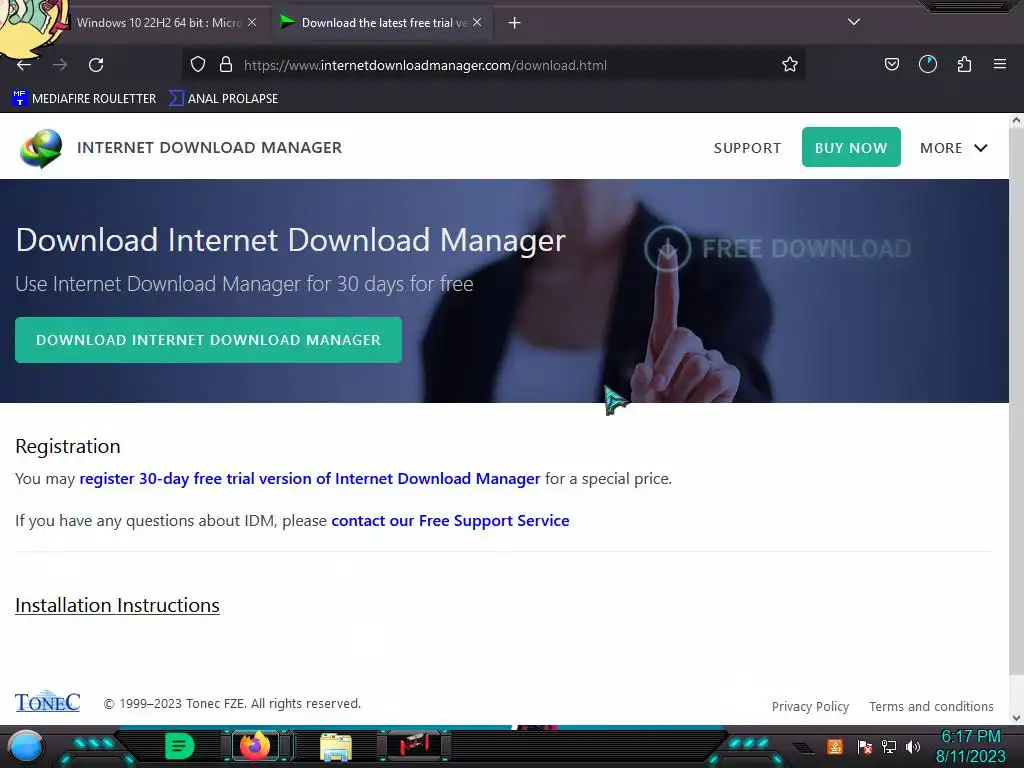Viewport: 1024px width, 768px height.
Task: Open the Start orb on taskbar
Action: (26, 747)
